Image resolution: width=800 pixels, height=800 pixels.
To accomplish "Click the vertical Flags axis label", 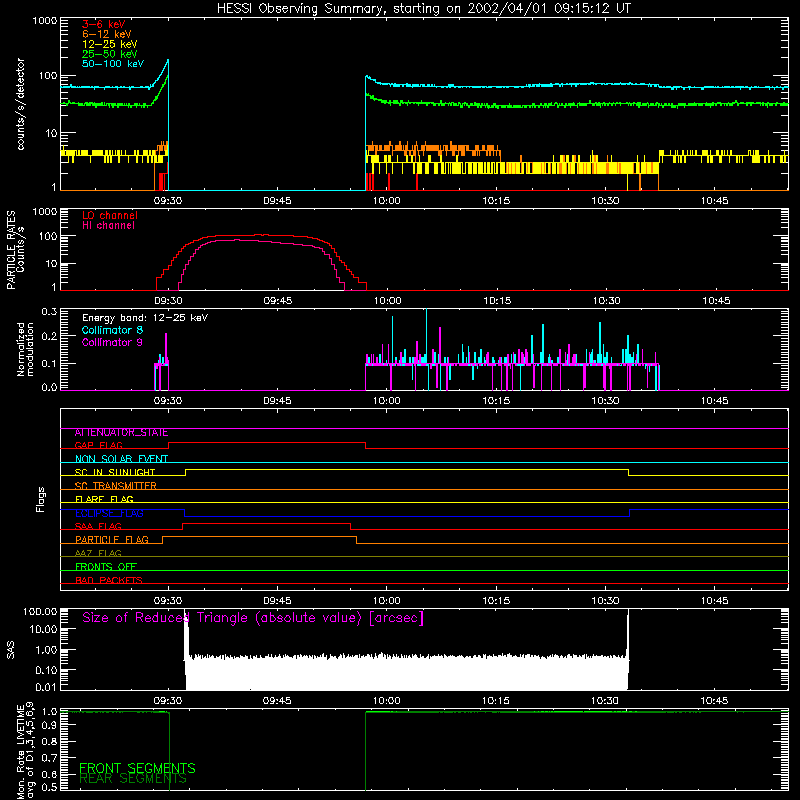I will coord(41,499).
